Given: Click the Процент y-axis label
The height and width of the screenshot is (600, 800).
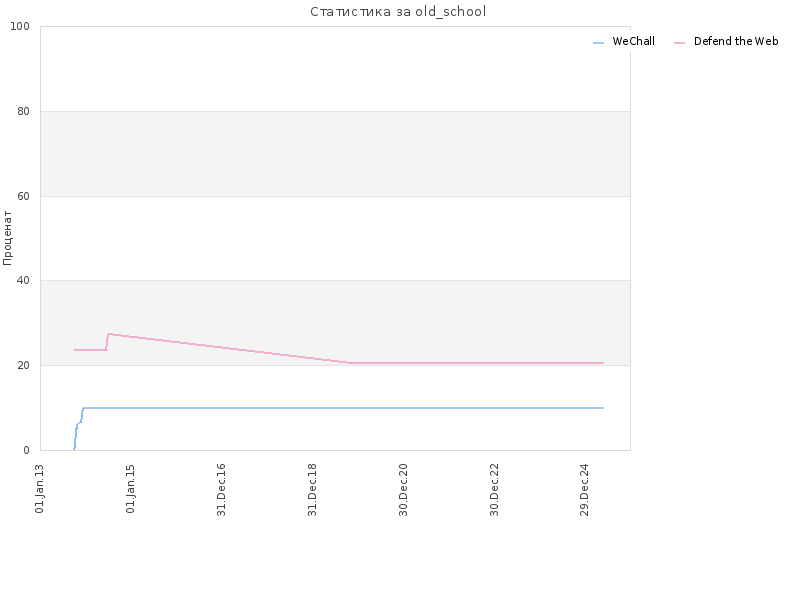Looking at the screenshot, I should pos(7,238).
